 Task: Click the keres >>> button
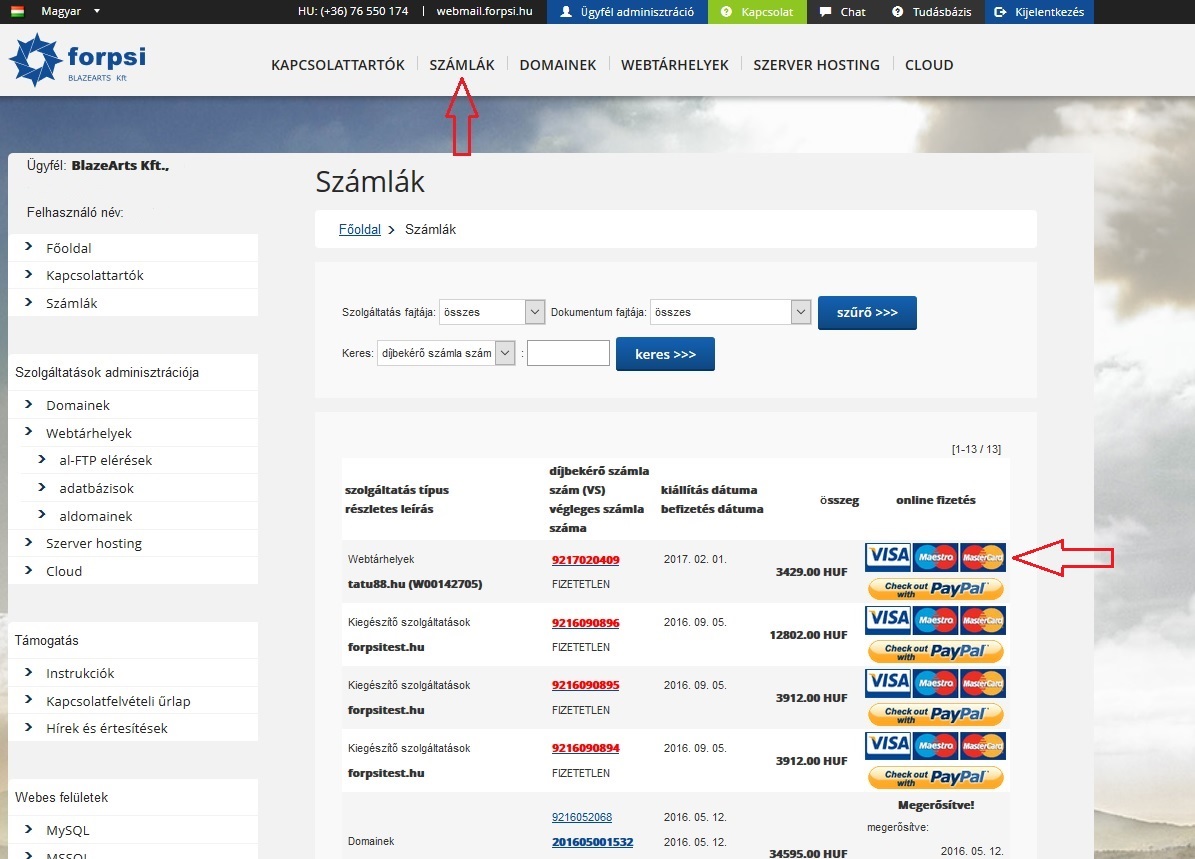coord(665,354)
